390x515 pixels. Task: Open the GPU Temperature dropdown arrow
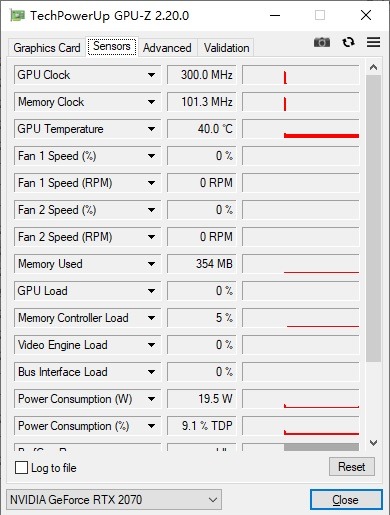pos(151,129)
